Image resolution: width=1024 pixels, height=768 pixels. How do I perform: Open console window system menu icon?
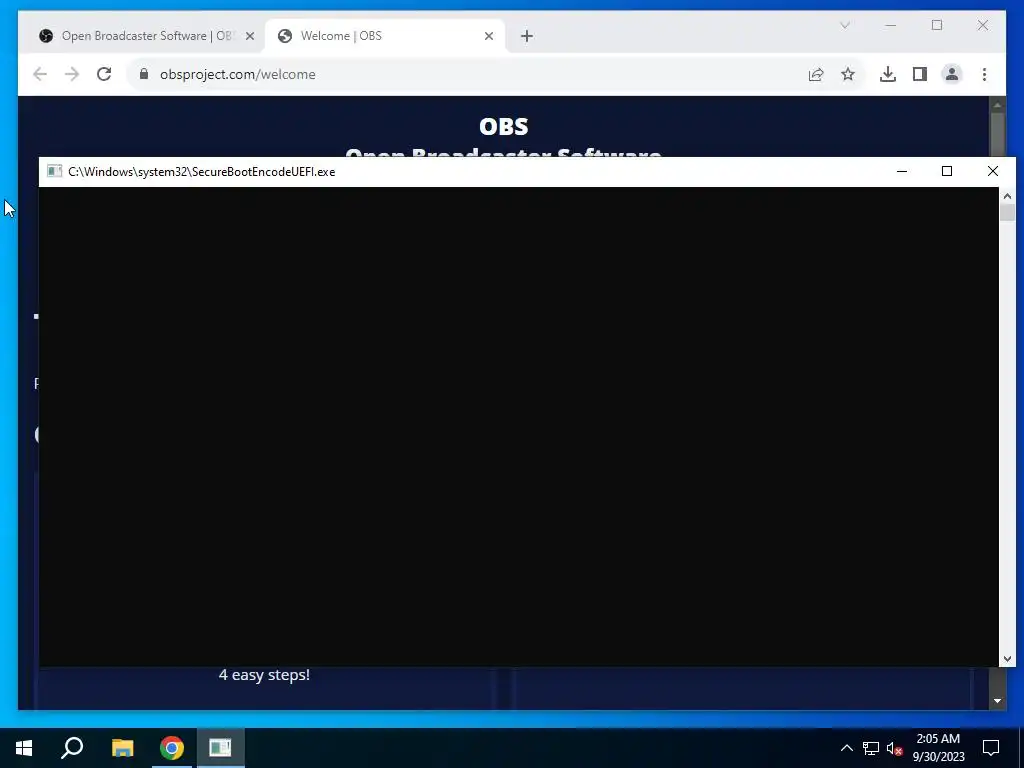click(54, 171)
